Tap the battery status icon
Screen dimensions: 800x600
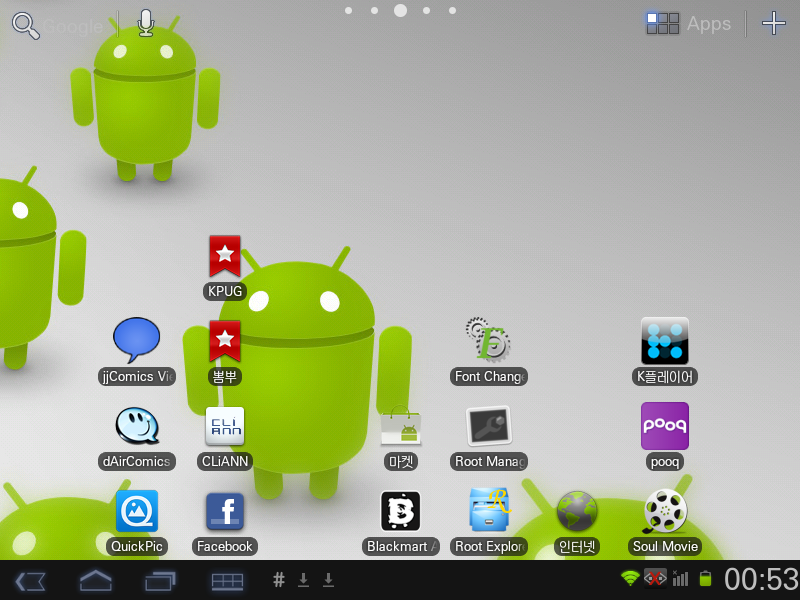(705, 579)
